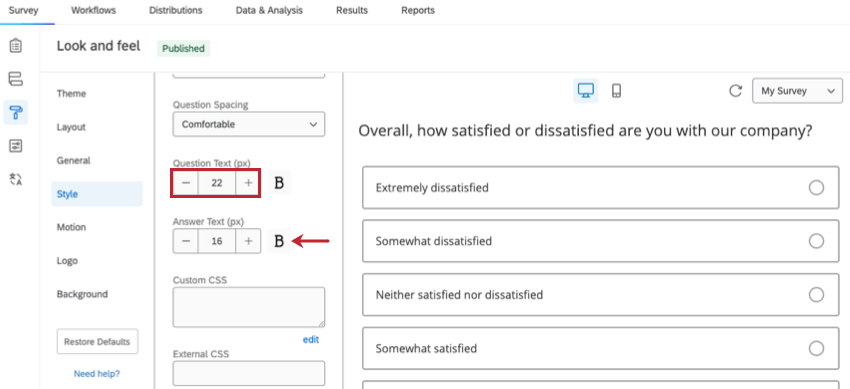Open the Results tab

tap(351, 10)
